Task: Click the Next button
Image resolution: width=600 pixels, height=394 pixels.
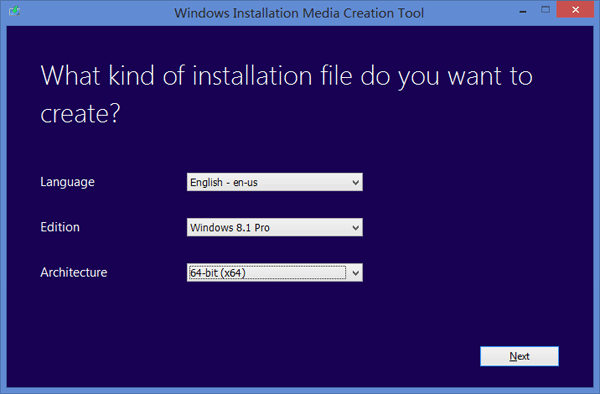Action: coord(519,356)
